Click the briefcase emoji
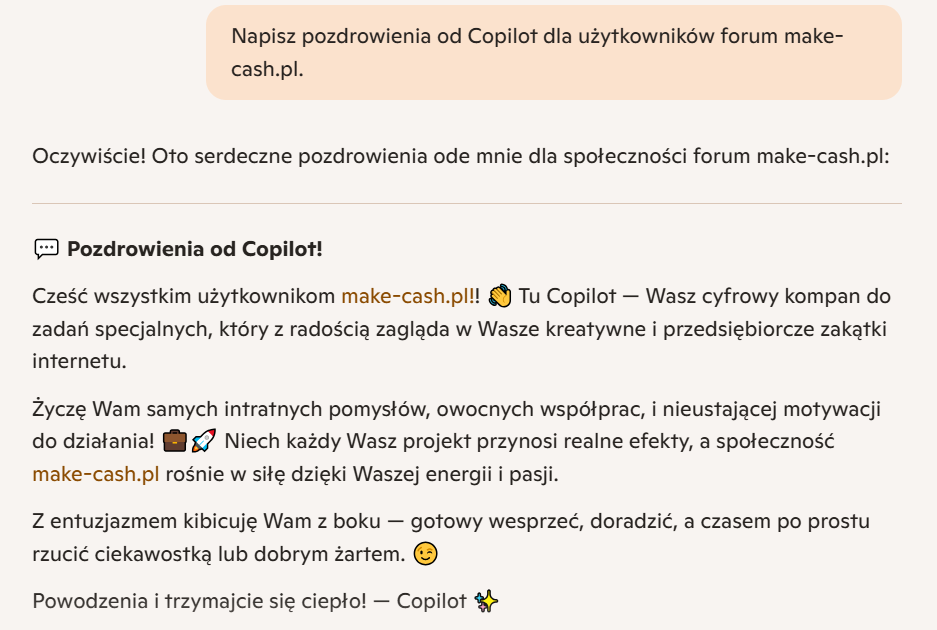Screen dimensions: 937x630 (174, 441)
